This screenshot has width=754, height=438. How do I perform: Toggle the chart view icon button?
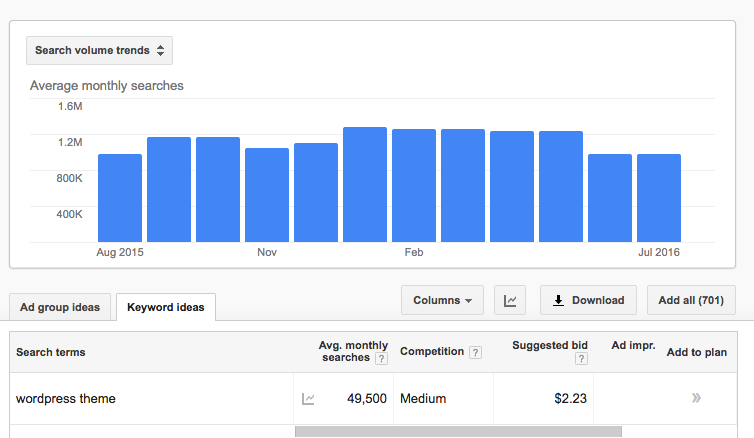coord(510,300)
